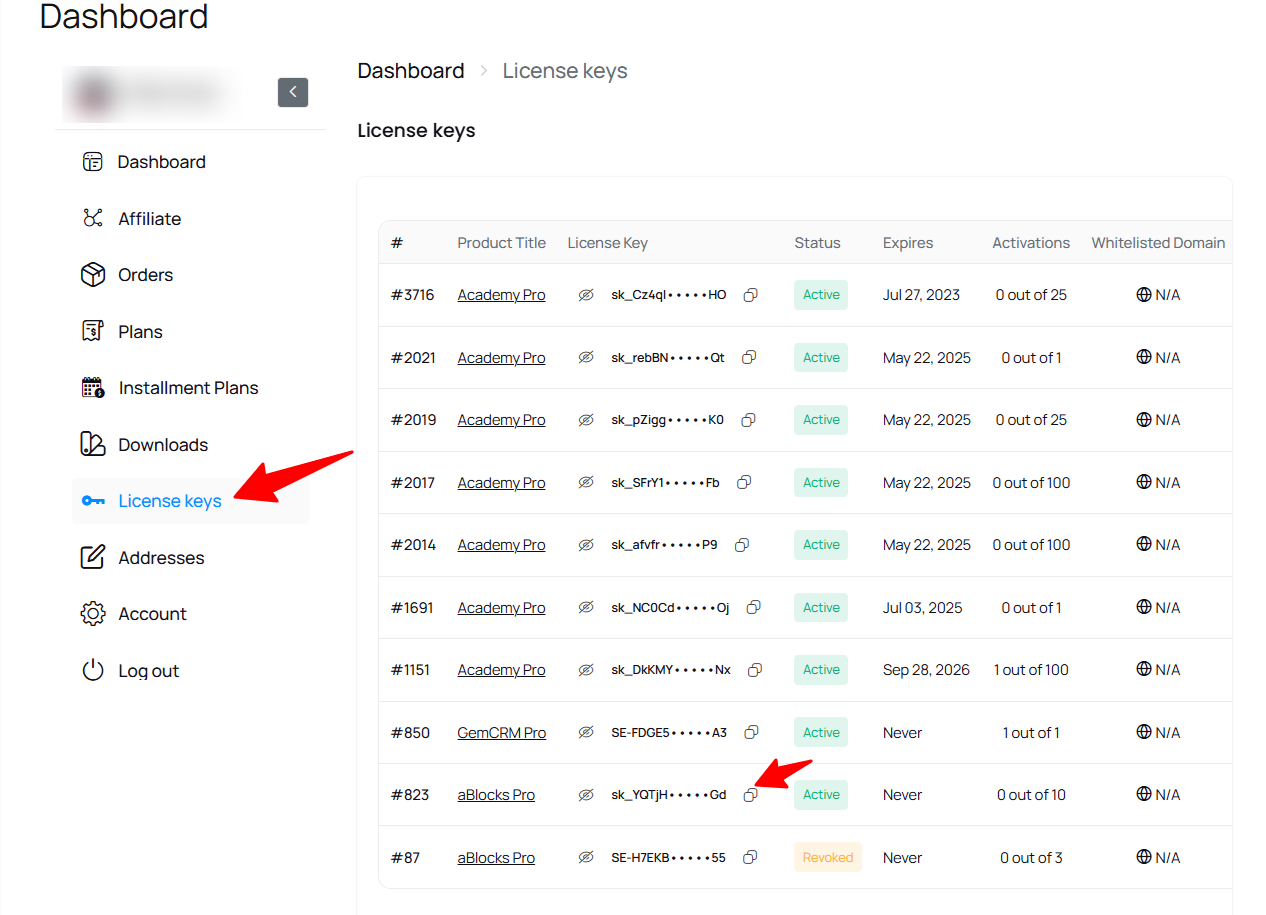1266x915 pixels.
Task: Toggle key visibility for order #1691
Action: coord(586,608)
